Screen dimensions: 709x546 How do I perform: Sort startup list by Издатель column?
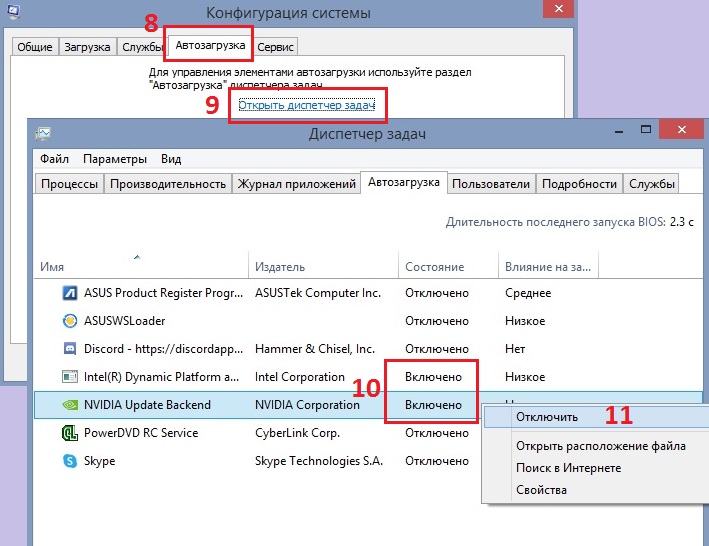pos(323,267)
